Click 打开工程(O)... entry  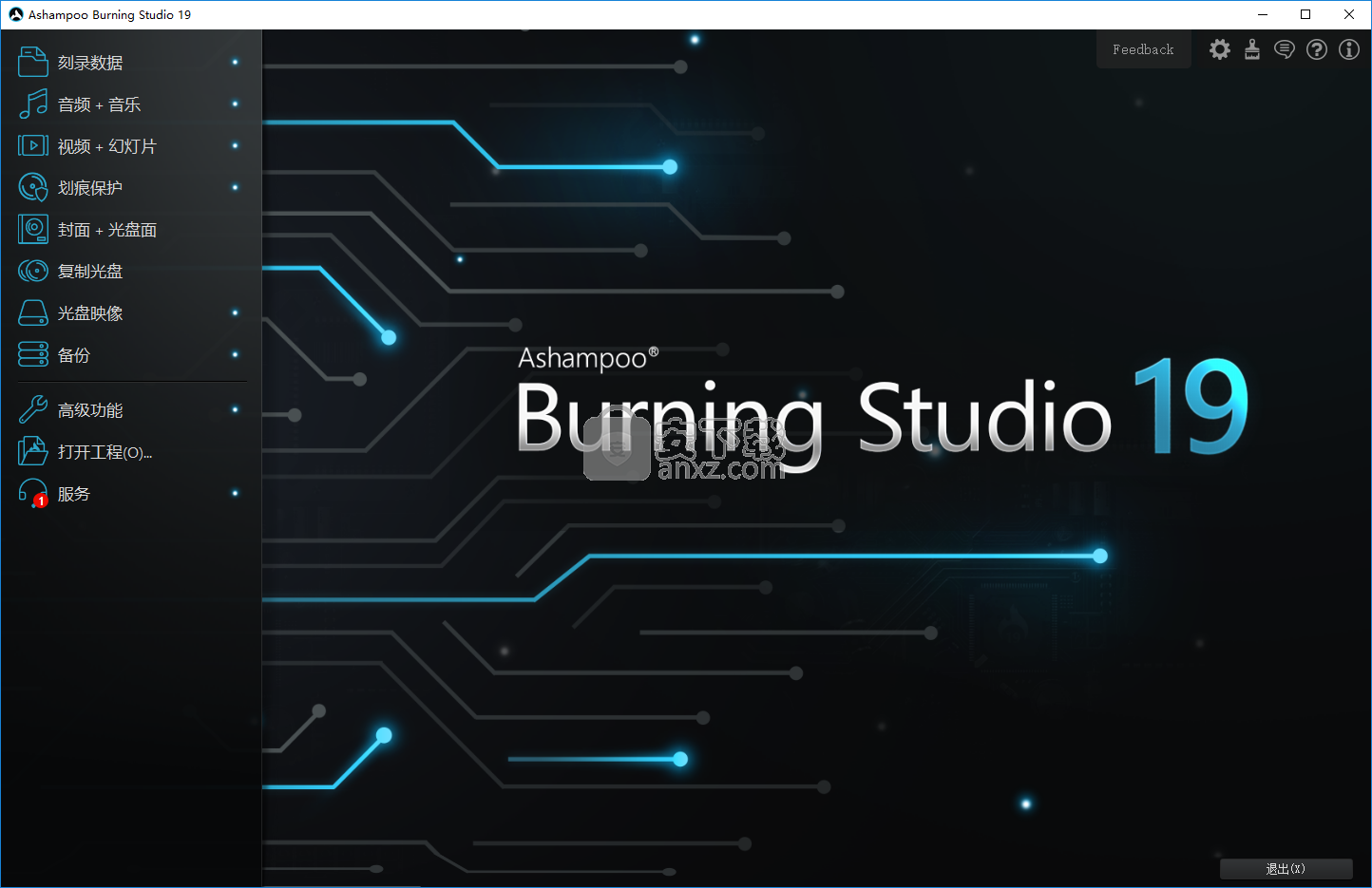tap(105, 452)
